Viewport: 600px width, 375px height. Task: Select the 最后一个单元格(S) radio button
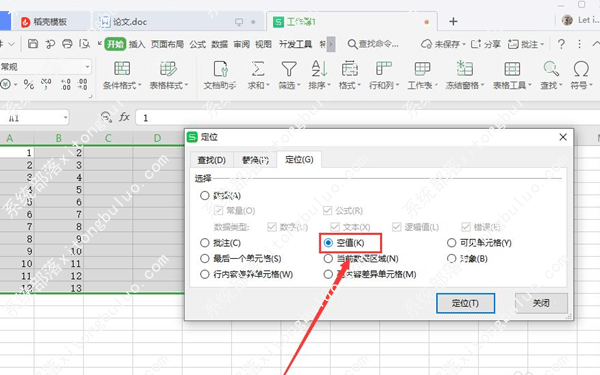205,259
